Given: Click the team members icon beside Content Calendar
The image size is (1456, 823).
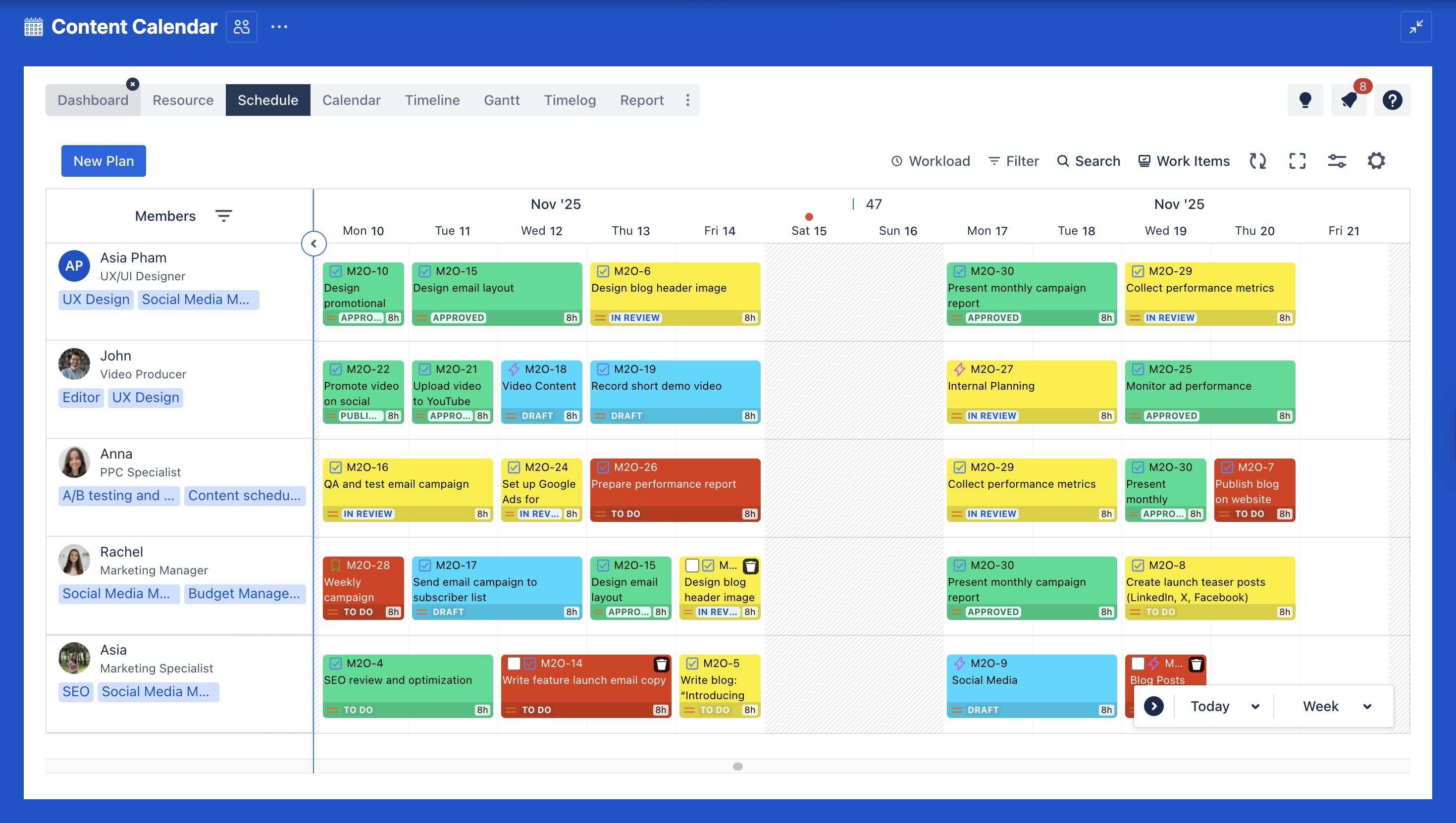Looking at the screenshot, I should 241,27.
